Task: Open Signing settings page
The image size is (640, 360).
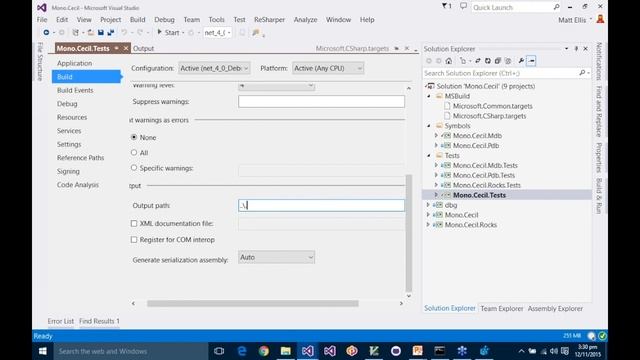Action: pos(68,171)
